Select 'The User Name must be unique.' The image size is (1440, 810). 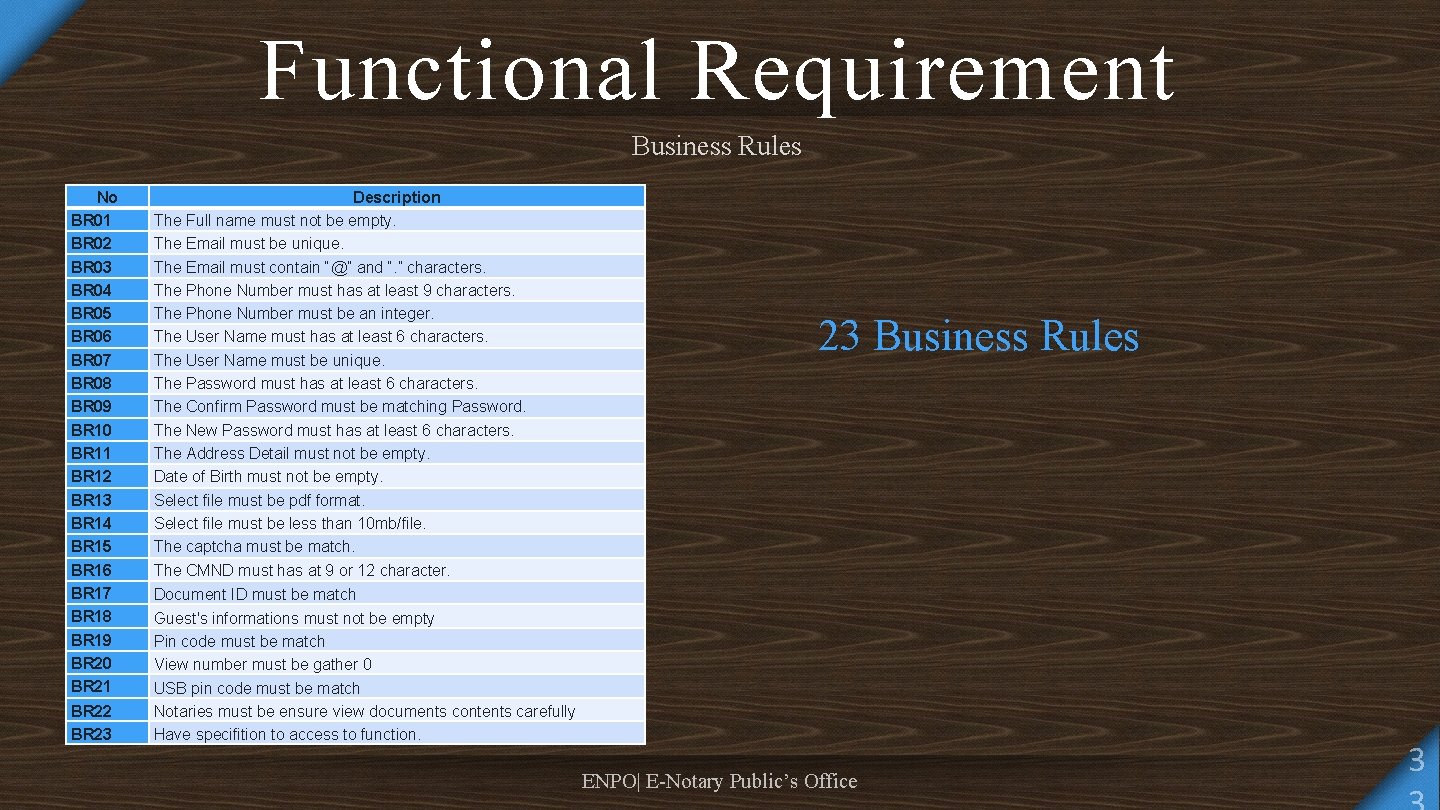397,360
